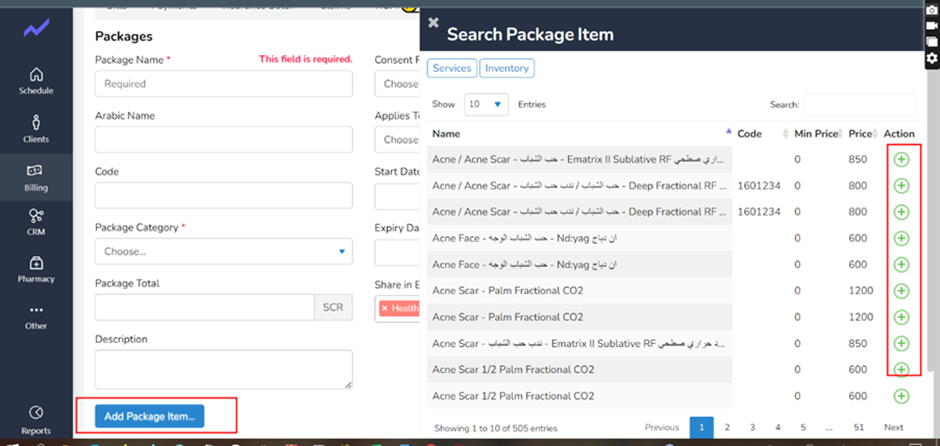Click the Packages section heading
The height and width of the screenshot is (446, 940).
coord(123,36)
